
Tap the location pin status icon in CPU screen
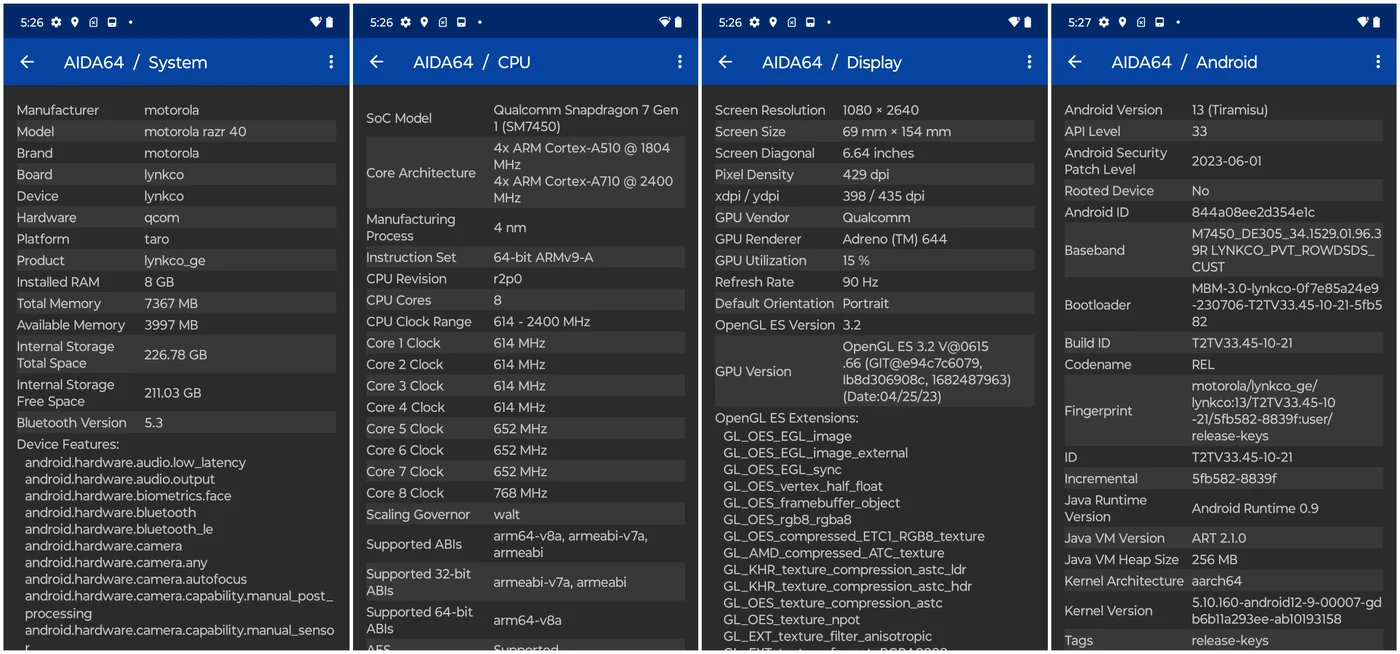coord(423,22)
